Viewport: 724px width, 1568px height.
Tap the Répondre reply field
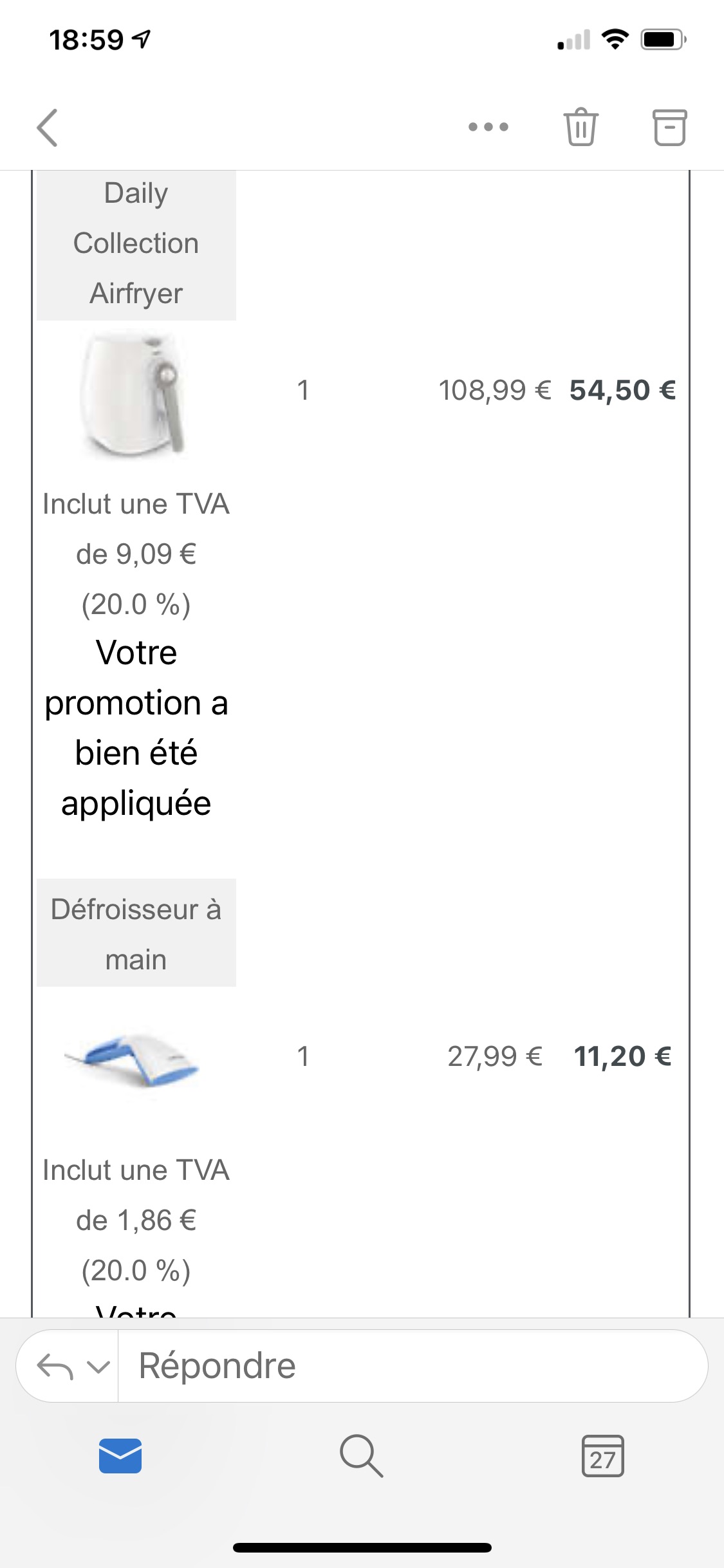coord(413,1366)
